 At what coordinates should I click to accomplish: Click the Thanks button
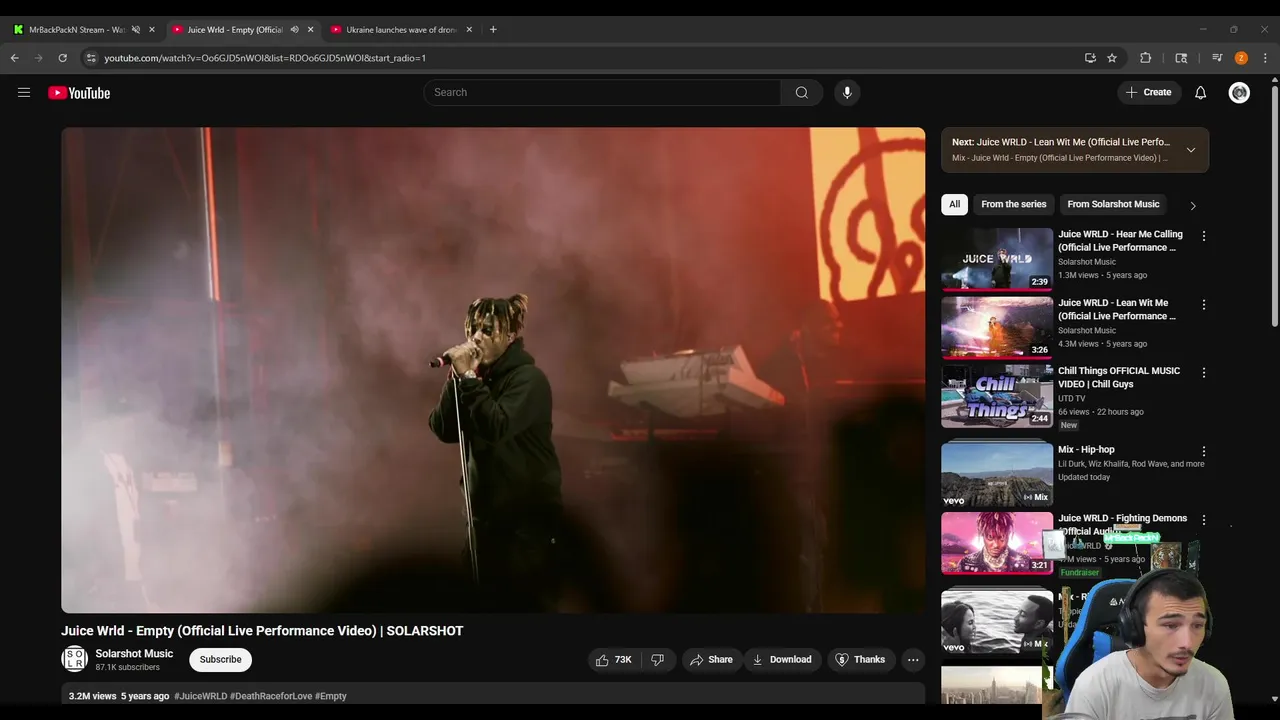pos(860,660)
